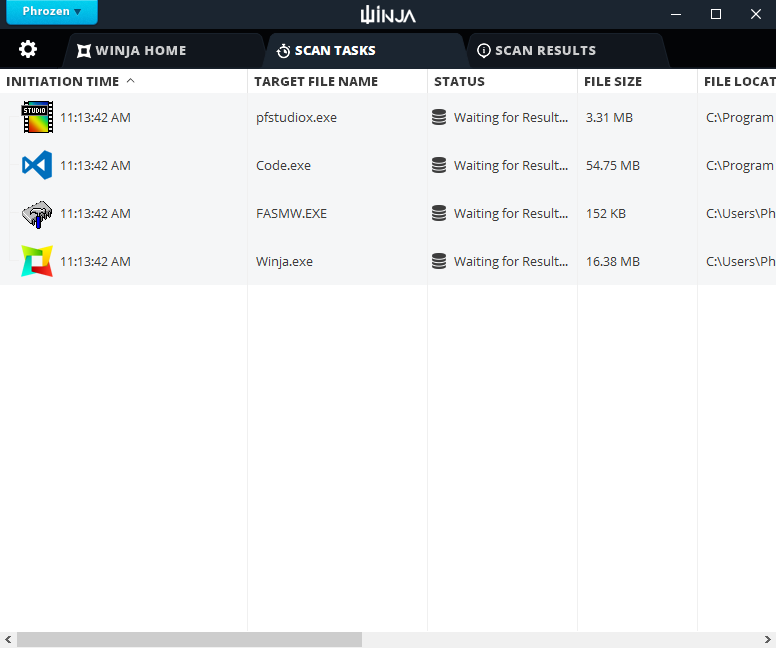This screenshot has width=776, height=648.
Task: Maximize the Winja window
Action: pyautogui.click(x=716, y=14)
